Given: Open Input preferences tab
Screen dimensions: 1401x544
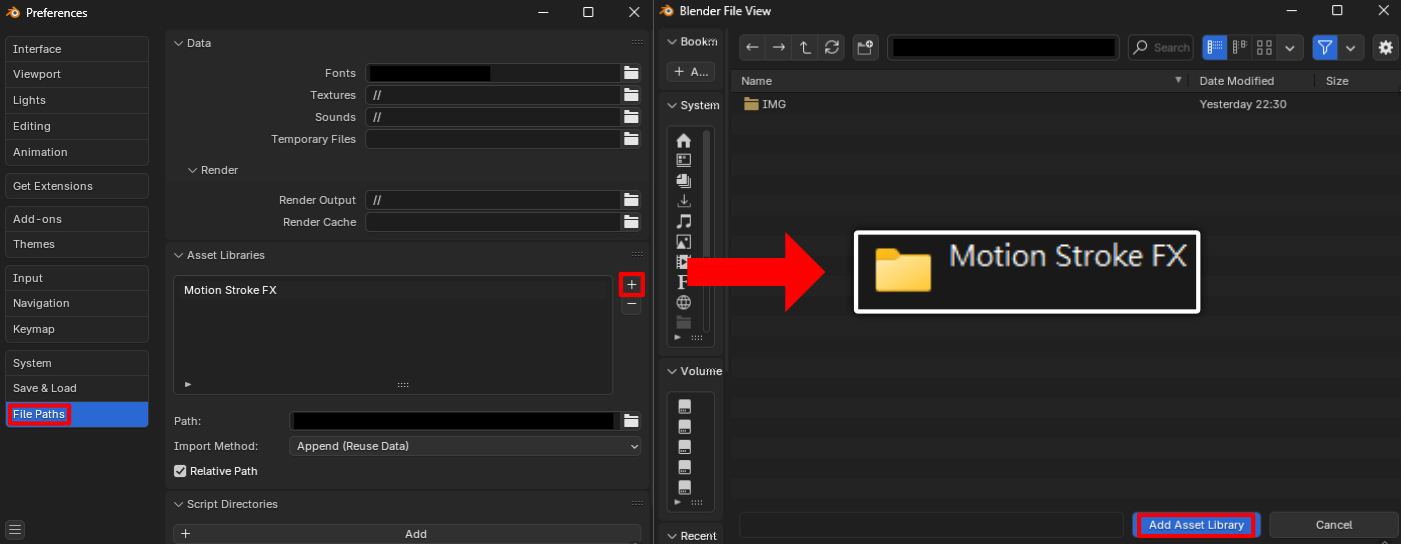Looking at the screenshot, I should click(x=77, y=278).
